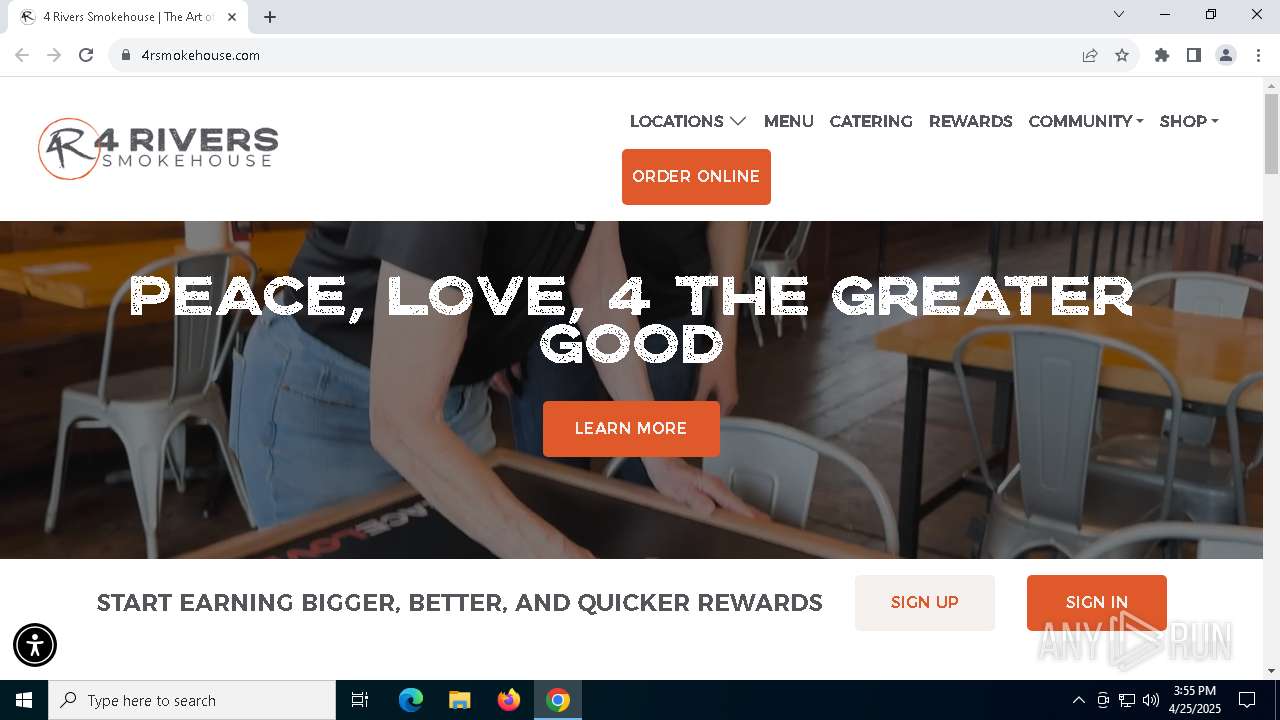The width and height of the screenshot is (1280, 720).
Task: Click the address bar URL field
Action: pyautogui.click(x=600, y=55)
